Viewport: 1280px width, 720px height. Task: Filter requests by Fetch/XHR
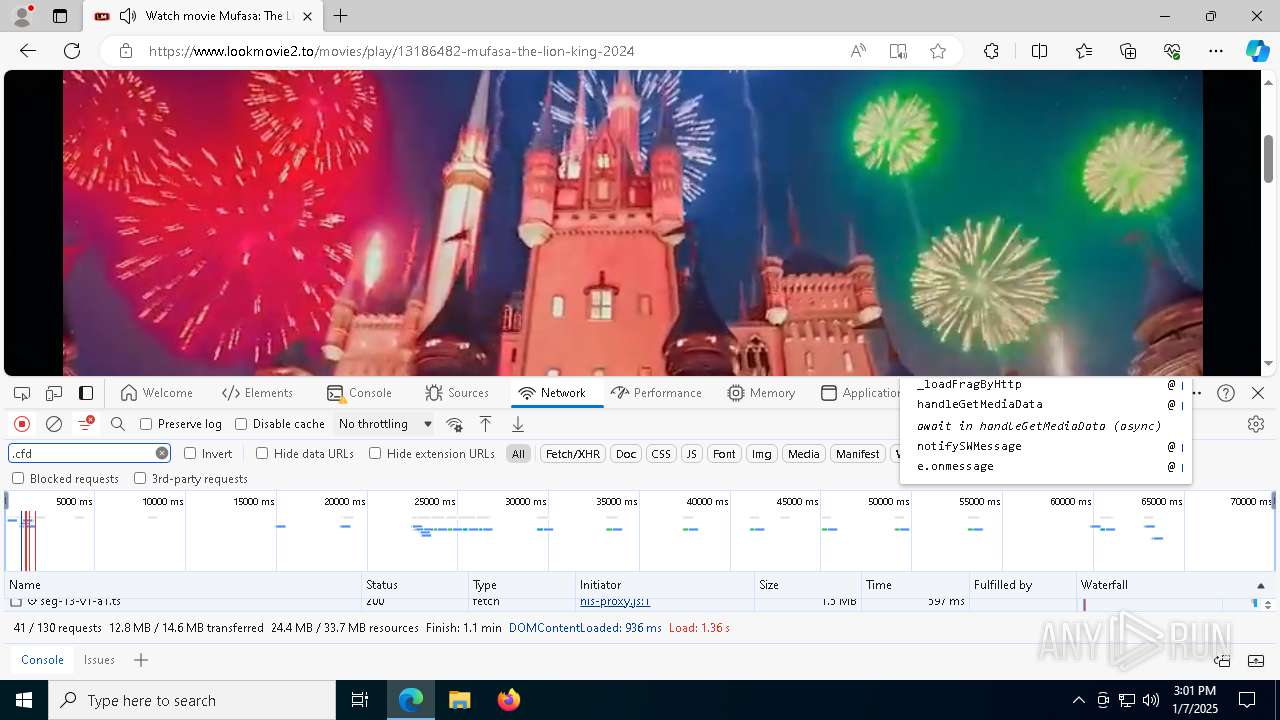(573, 454)
